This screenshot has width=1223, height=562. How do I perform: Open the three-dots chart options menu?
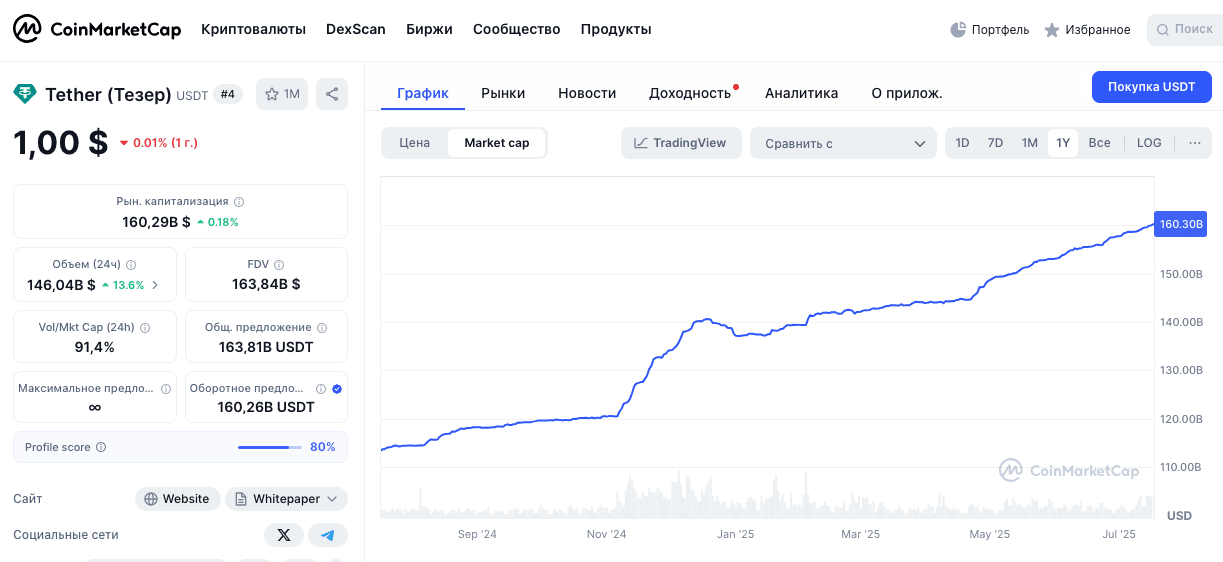pos(1194,143)
